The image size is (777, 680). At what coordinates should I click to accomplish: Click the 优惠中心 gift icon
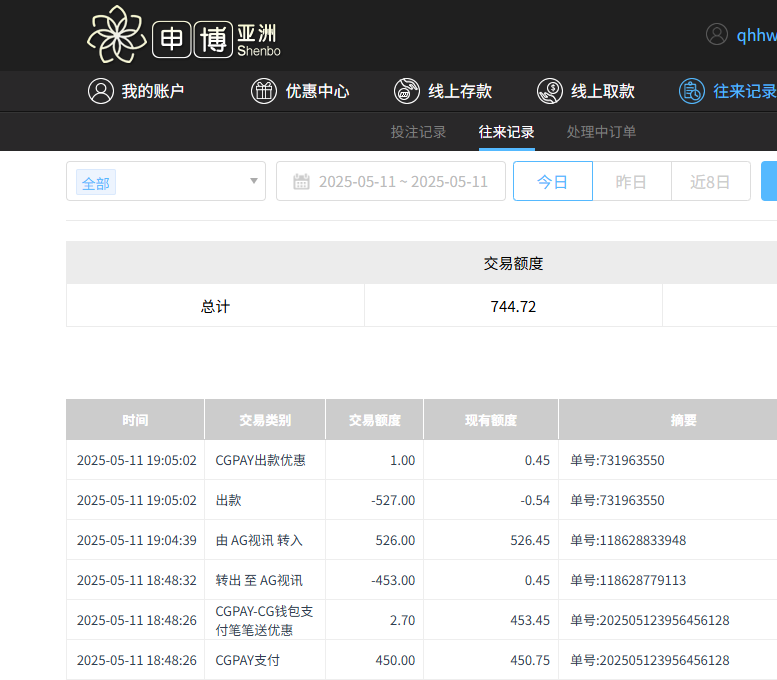click(x=263, y=91)
